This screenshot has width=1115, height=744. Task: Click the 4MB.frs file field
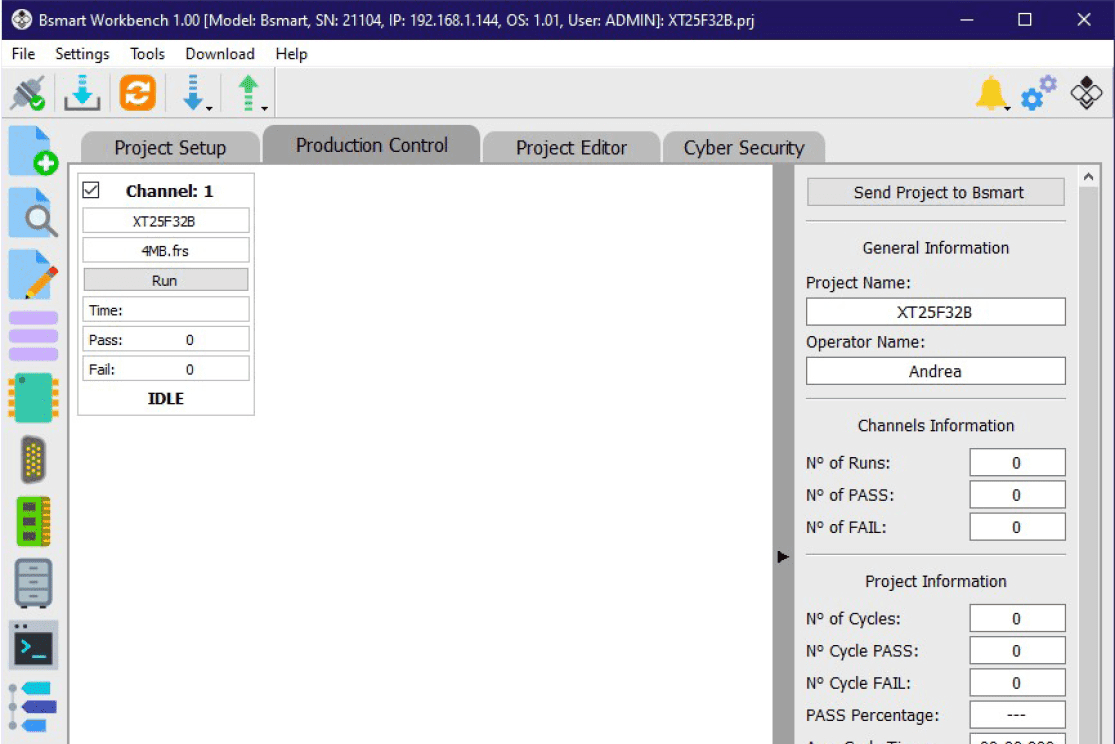click(x=166, y=250)
